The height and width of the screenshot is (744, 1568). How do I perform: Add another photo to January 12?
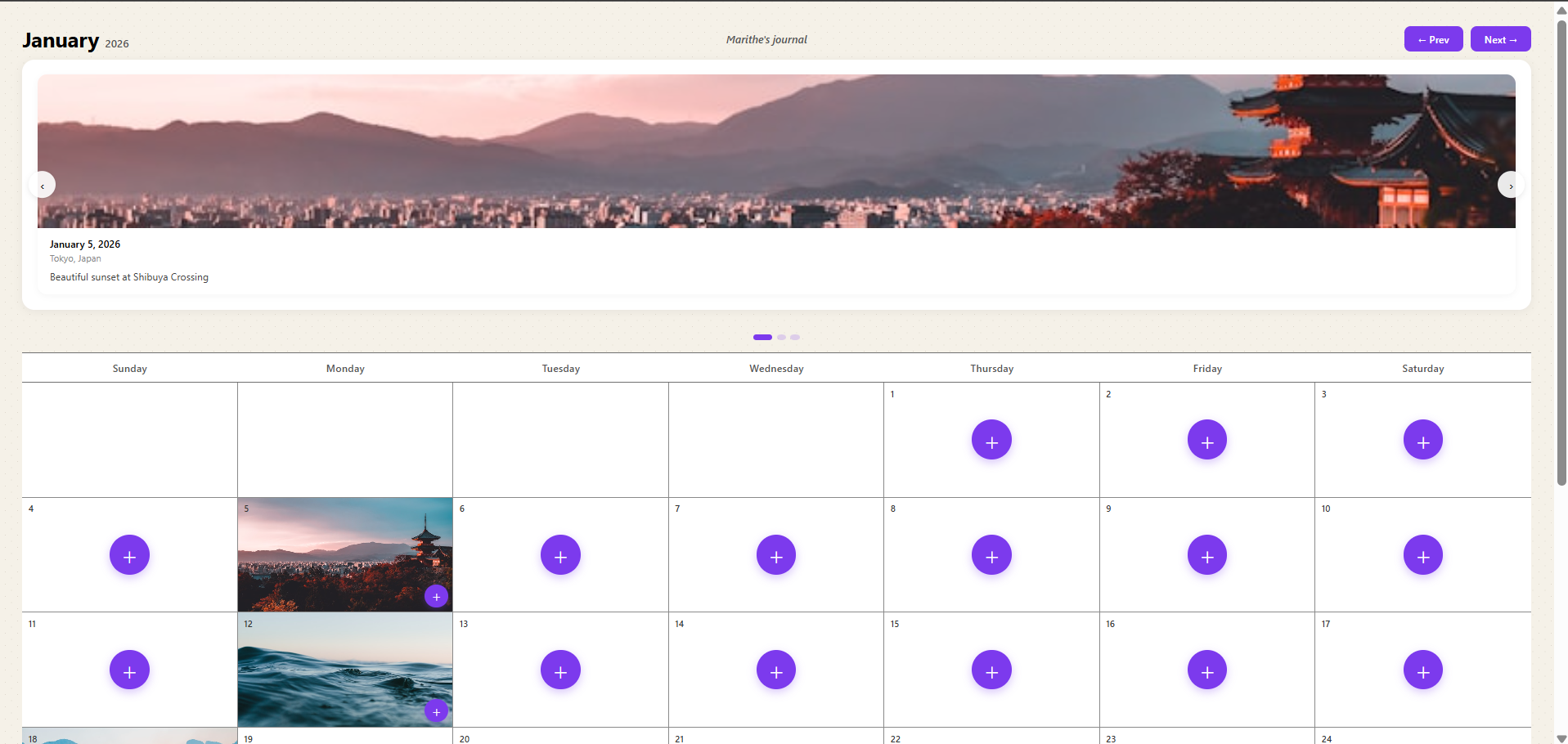[x=437, y=712]
